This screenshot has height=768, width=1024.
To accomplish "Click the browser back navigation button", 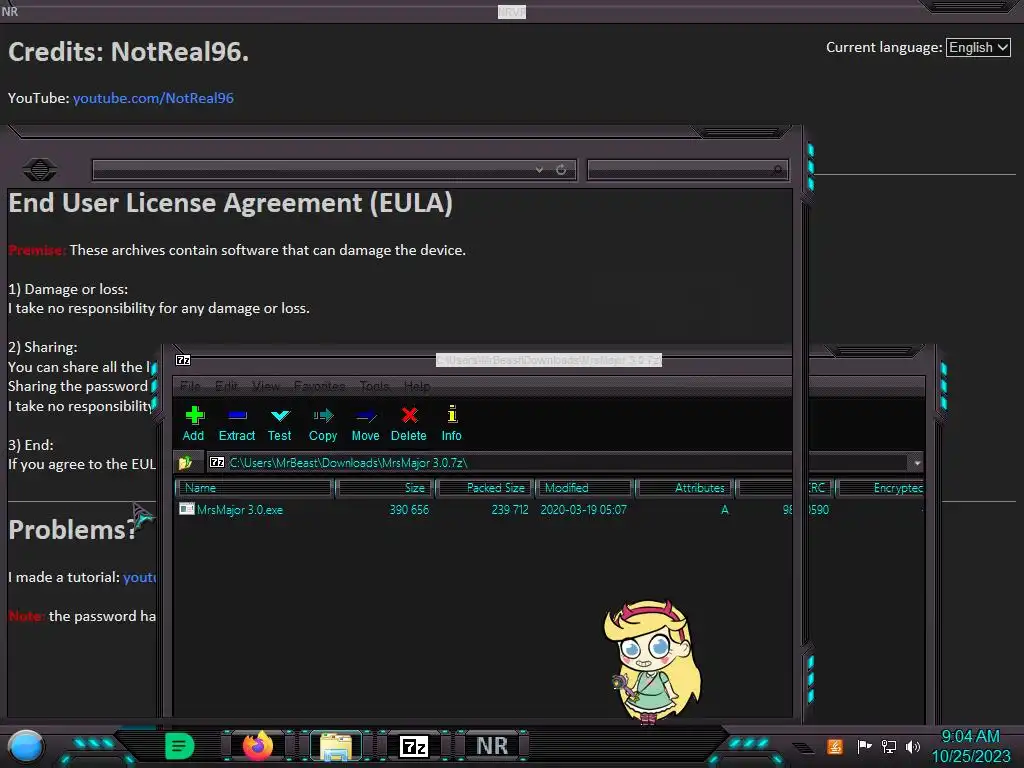I will [x=40, y=170].
